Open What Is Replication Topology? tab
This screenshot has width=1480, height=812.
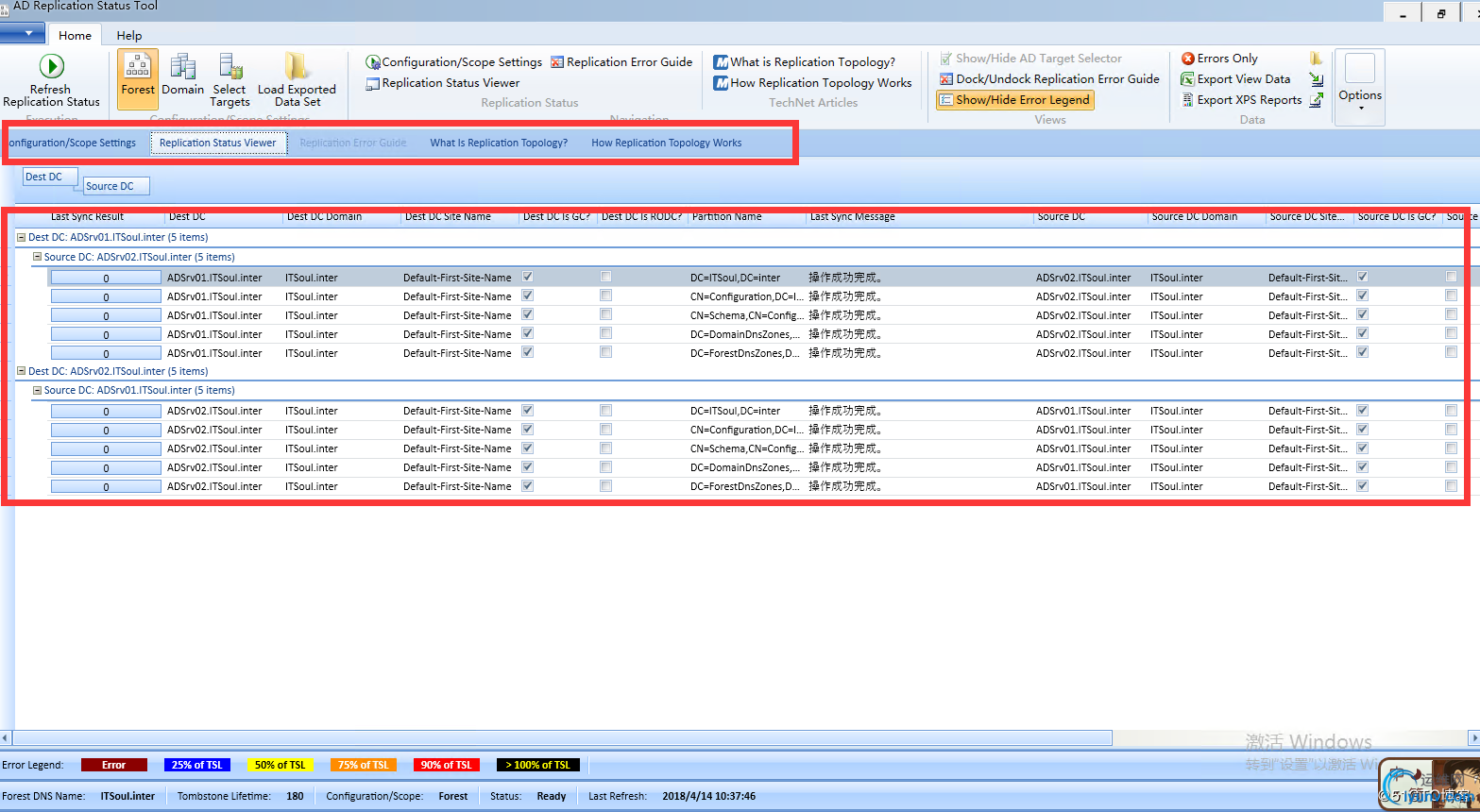(499, 144)
